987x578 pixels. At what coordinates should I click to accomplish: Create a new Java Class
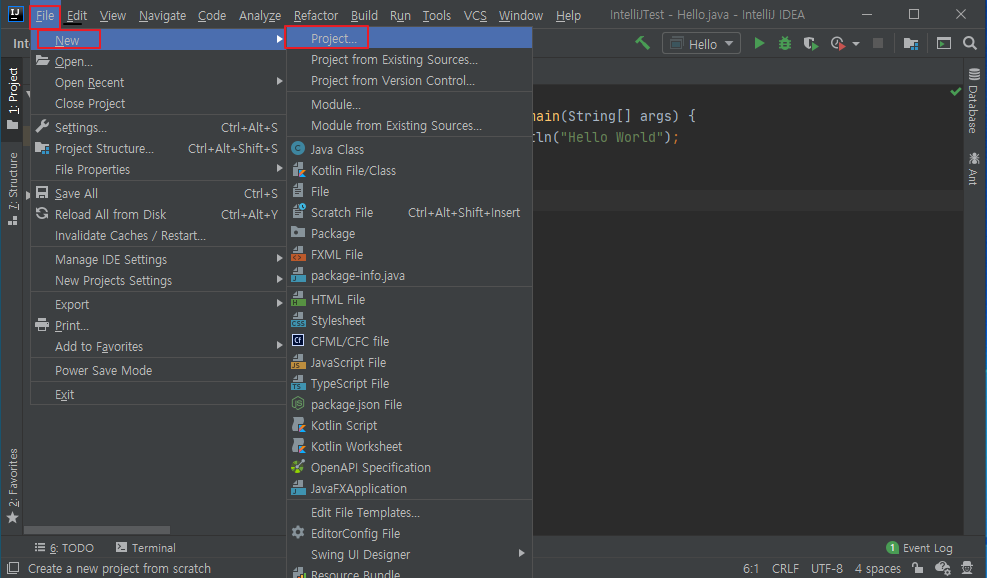(x=409, y=149)
